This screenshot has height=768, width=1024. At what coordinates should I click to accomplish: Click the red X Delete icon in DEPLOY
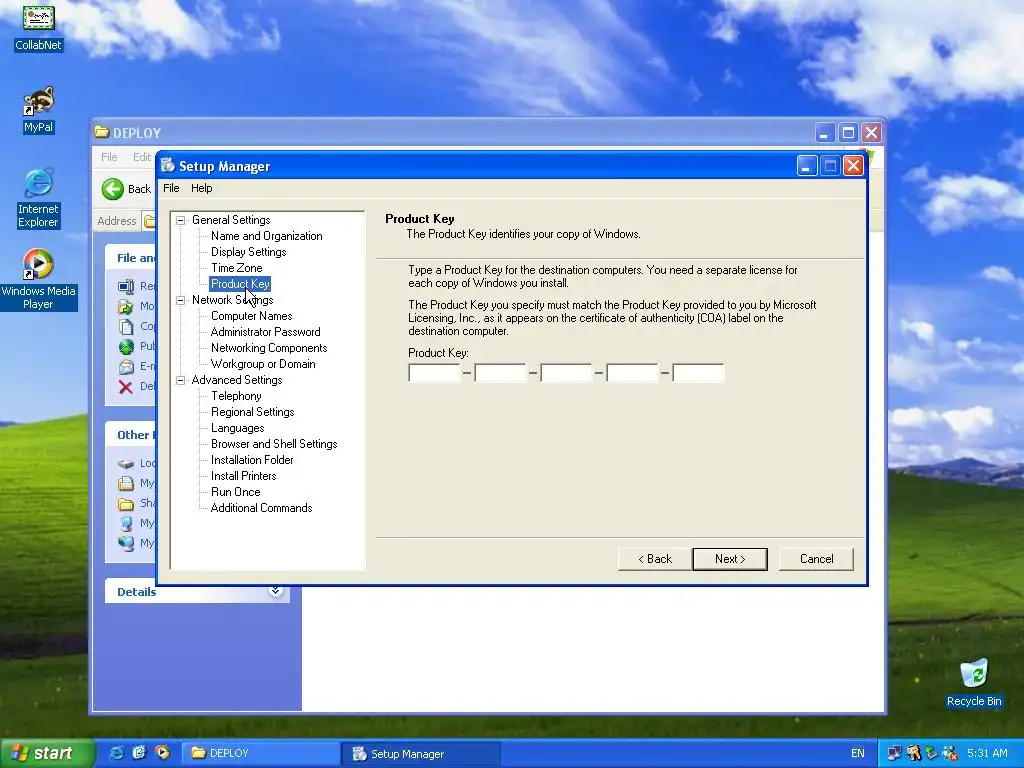(126, 387)
